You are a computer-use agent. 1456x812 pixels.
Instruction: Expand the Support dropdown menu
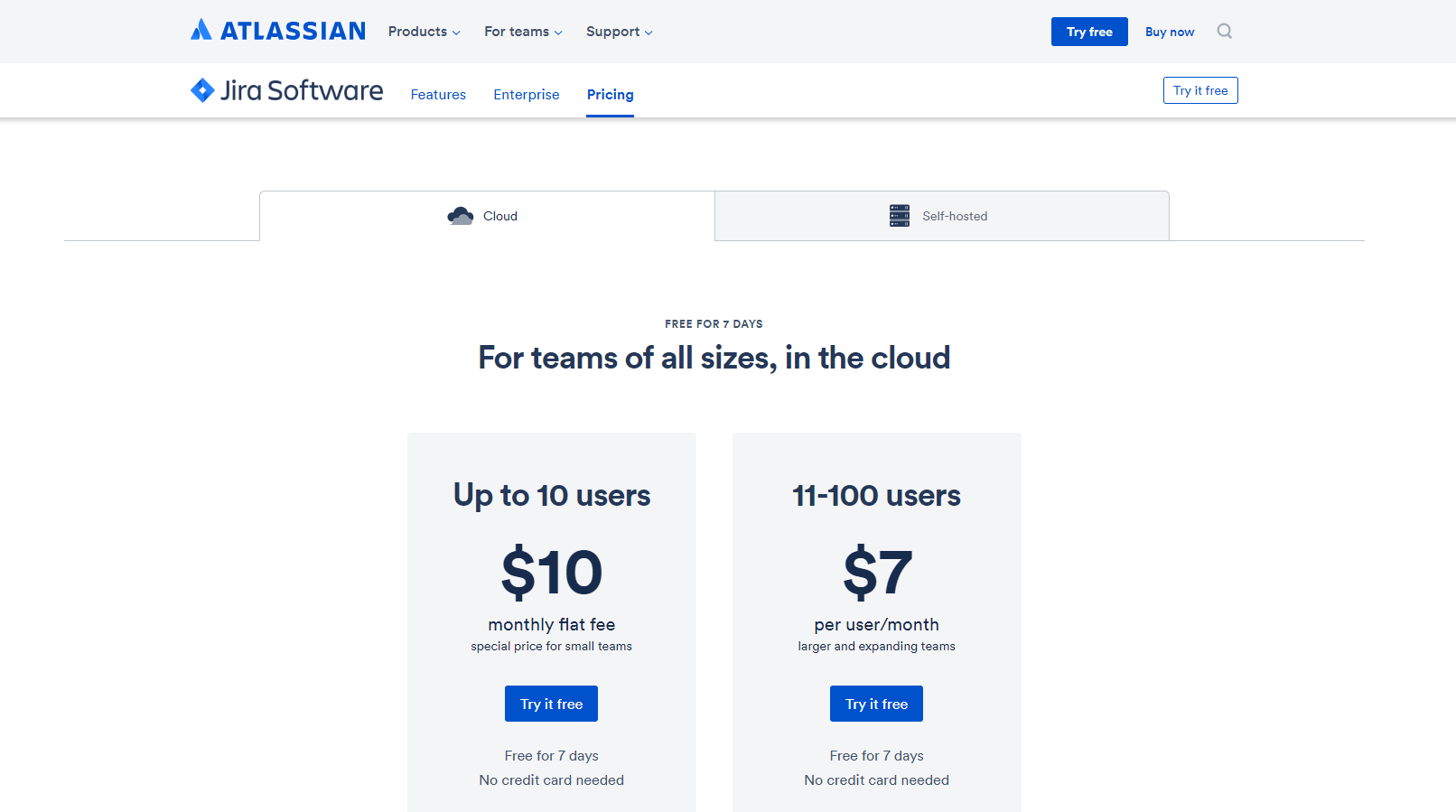point(619,32)
